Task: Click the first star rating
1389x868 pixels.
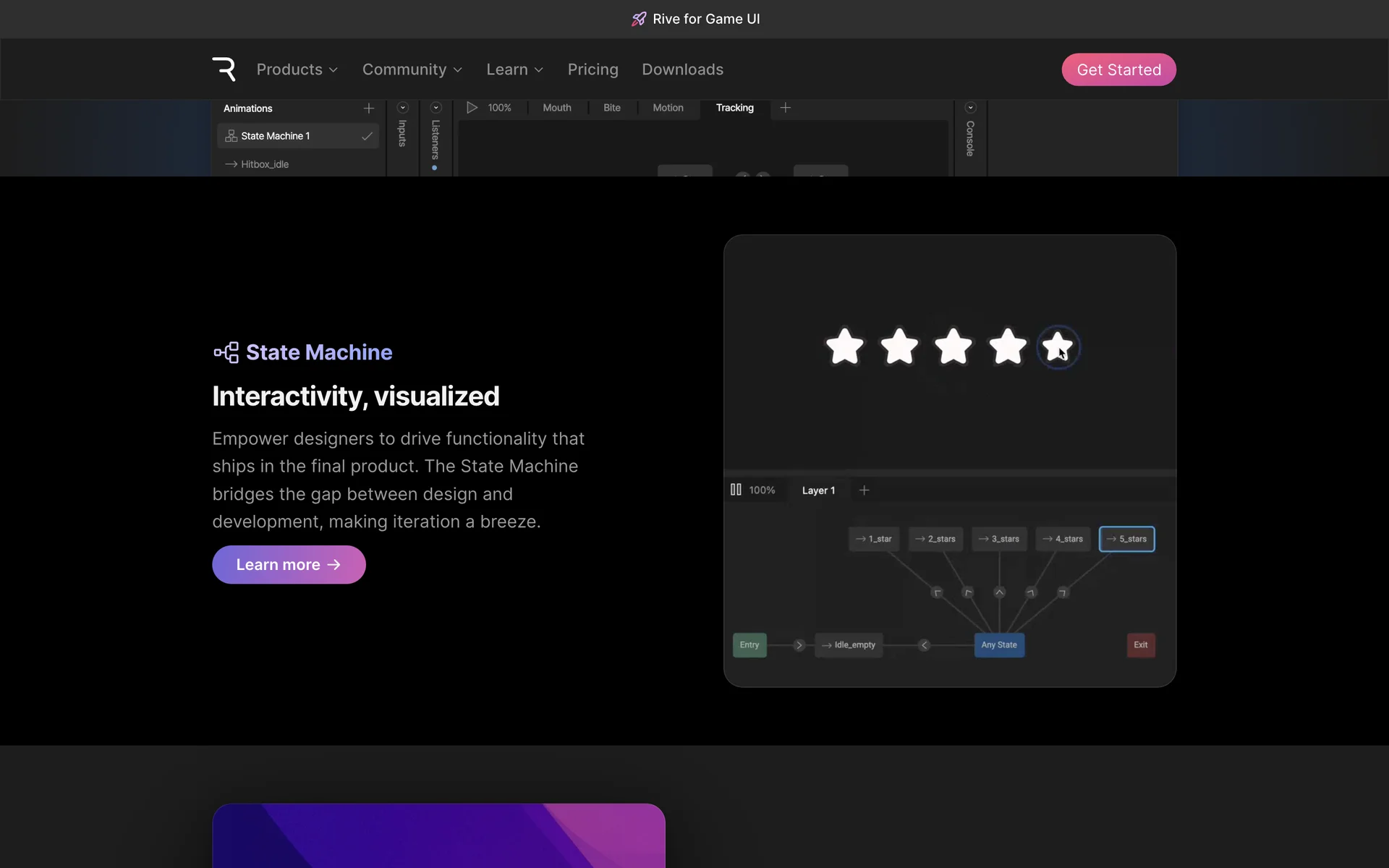Action: click(x=844, y=347)
